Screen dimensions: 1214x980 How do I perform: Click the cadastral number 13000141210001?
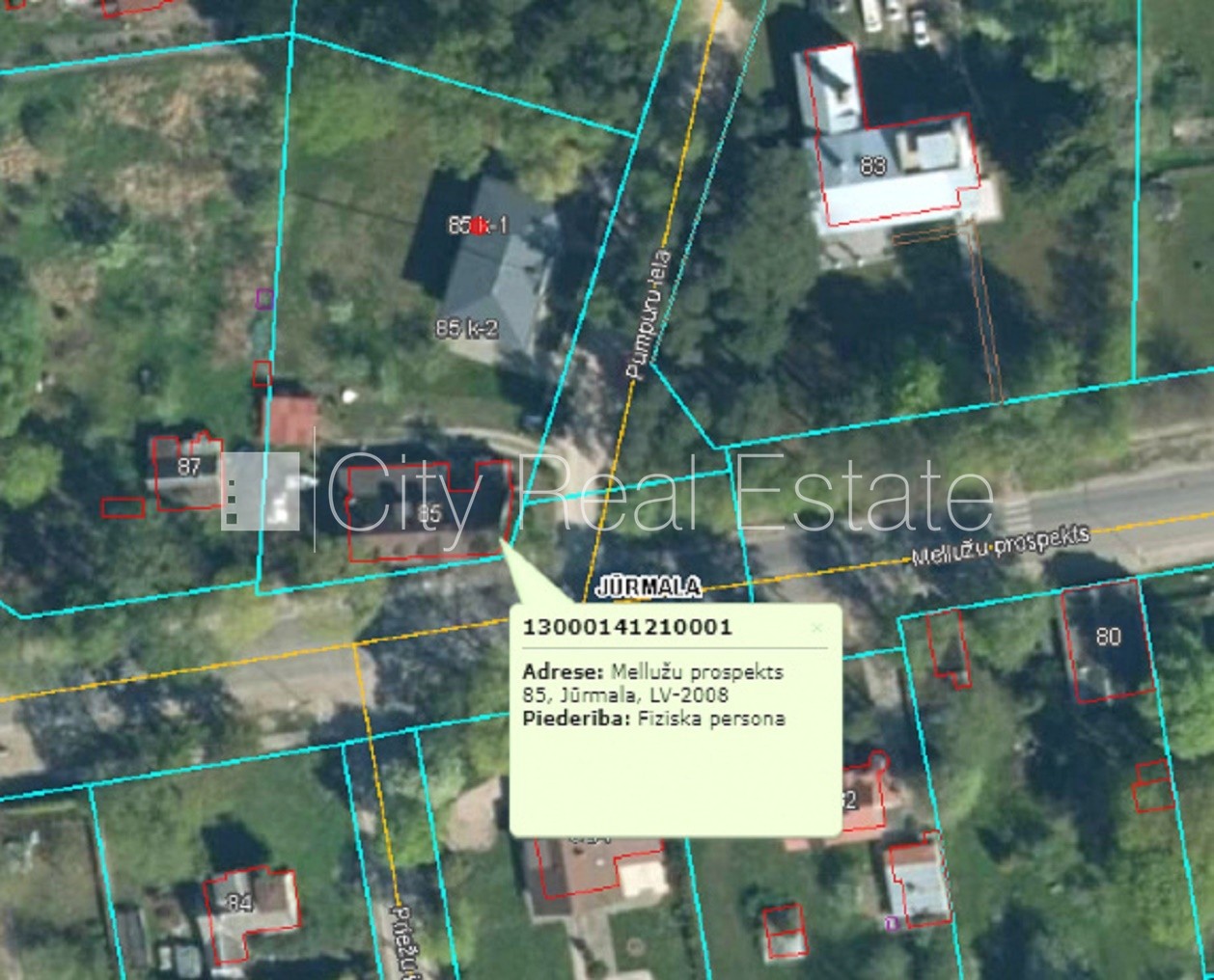point(626,627)
